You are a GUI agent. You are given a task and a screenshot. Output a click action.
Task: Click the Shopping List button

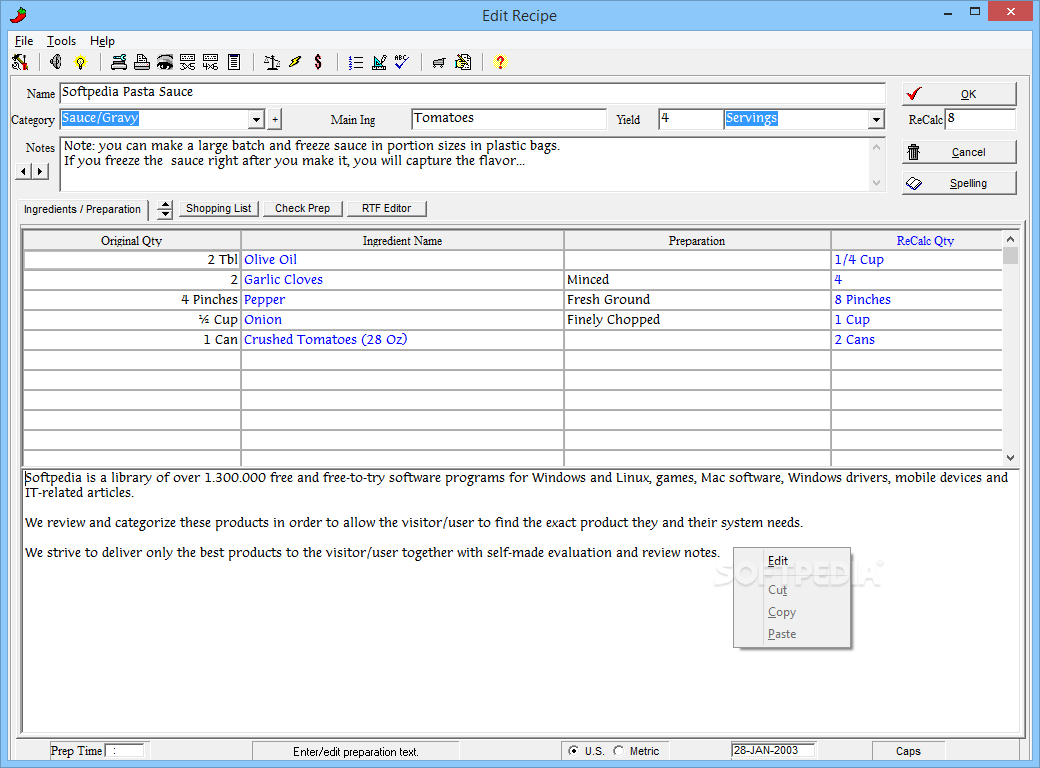pyautogui.click(x=218, y=208)
